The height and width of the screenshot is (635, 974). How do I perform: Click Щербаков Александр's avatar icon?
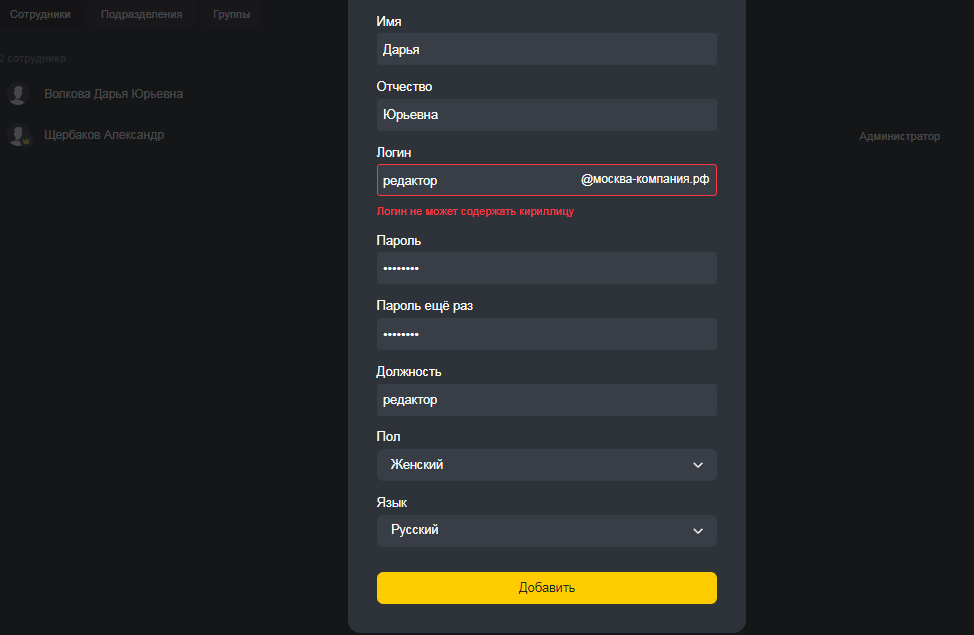[x=18, y=135]
